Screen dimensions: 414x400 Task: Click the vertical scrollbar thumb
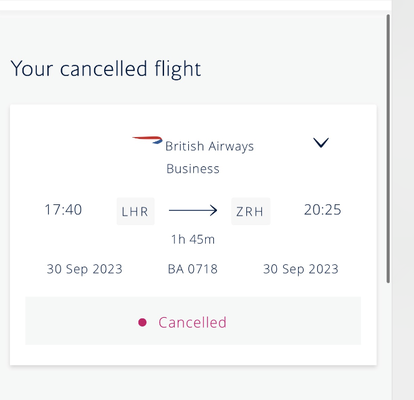point(388,149)
